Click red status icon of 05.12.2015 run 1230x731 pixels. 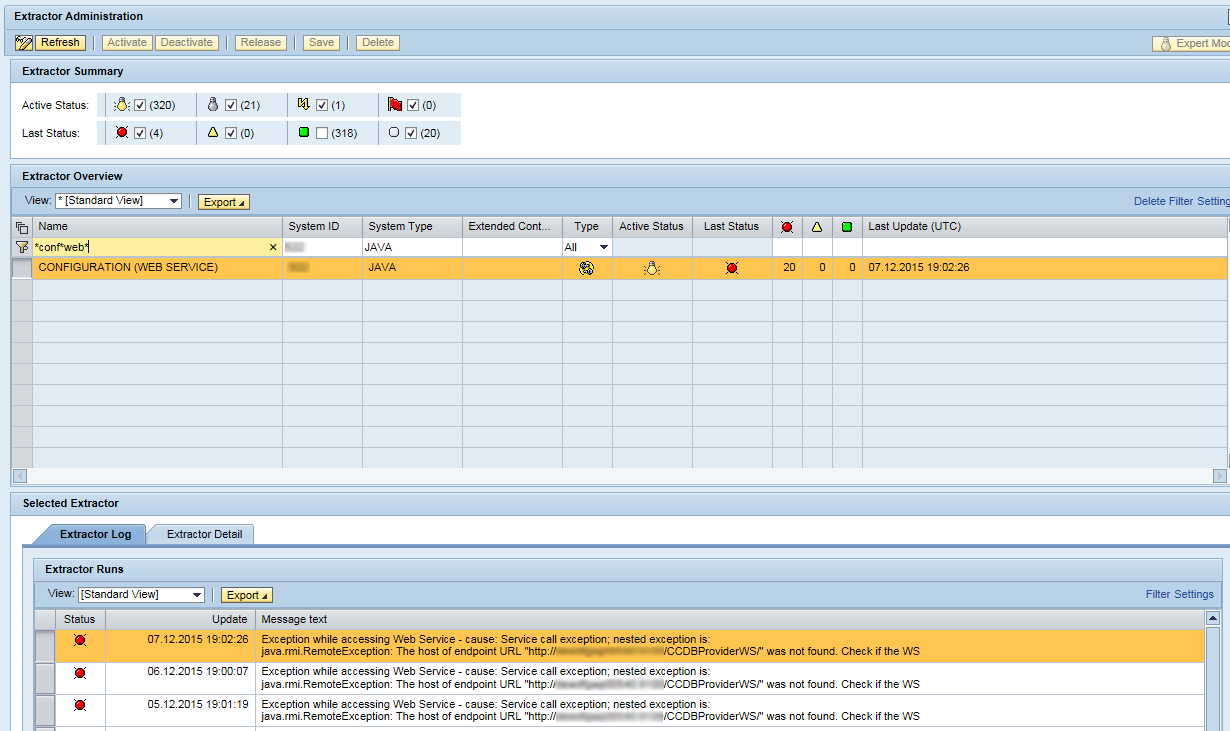pos(80,705)
